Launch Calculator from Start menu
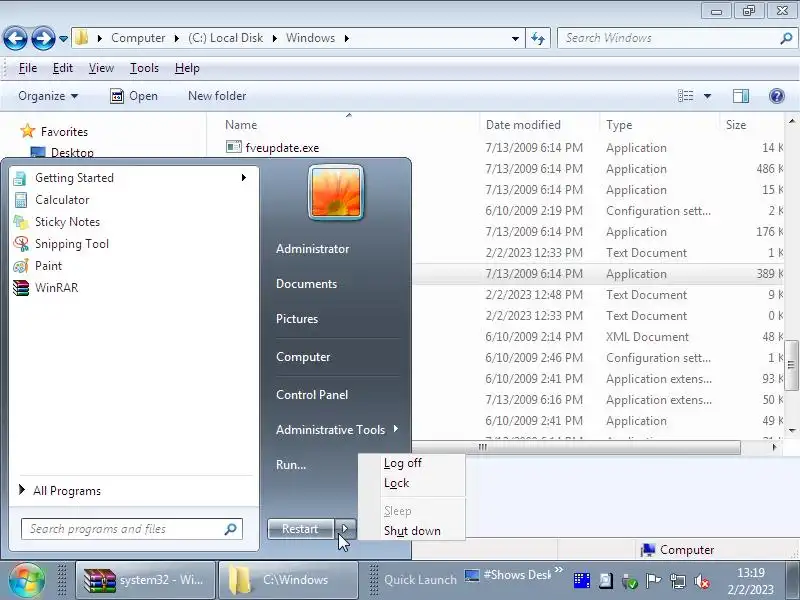Viewport: 800px width, 600px height. coord(62,200)
